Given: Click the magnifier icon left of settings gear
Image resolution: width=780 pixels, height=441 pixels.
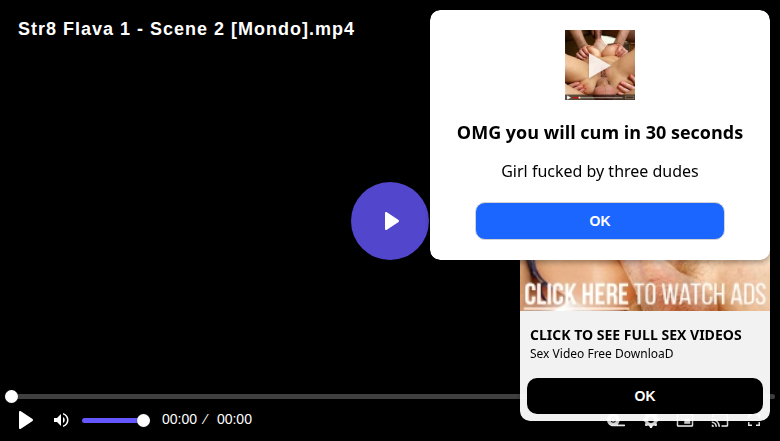Looking at the screenshot, I should 616,424.
